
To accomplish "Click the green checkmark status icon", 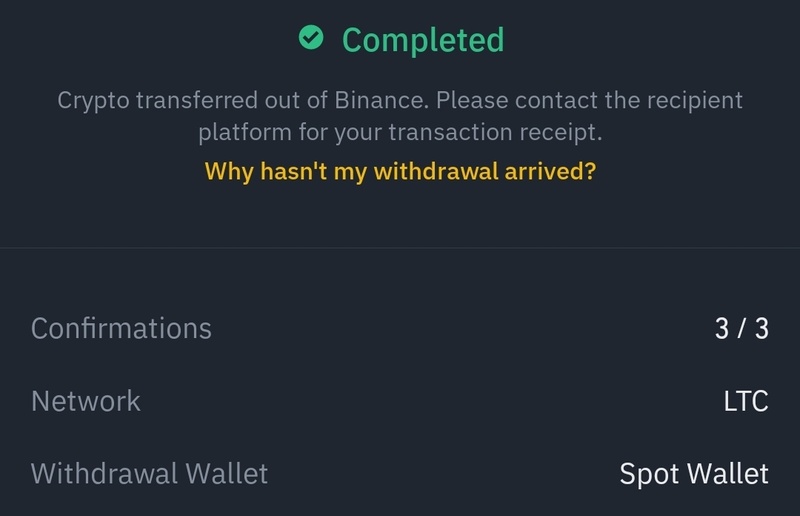I will (312, 39).
